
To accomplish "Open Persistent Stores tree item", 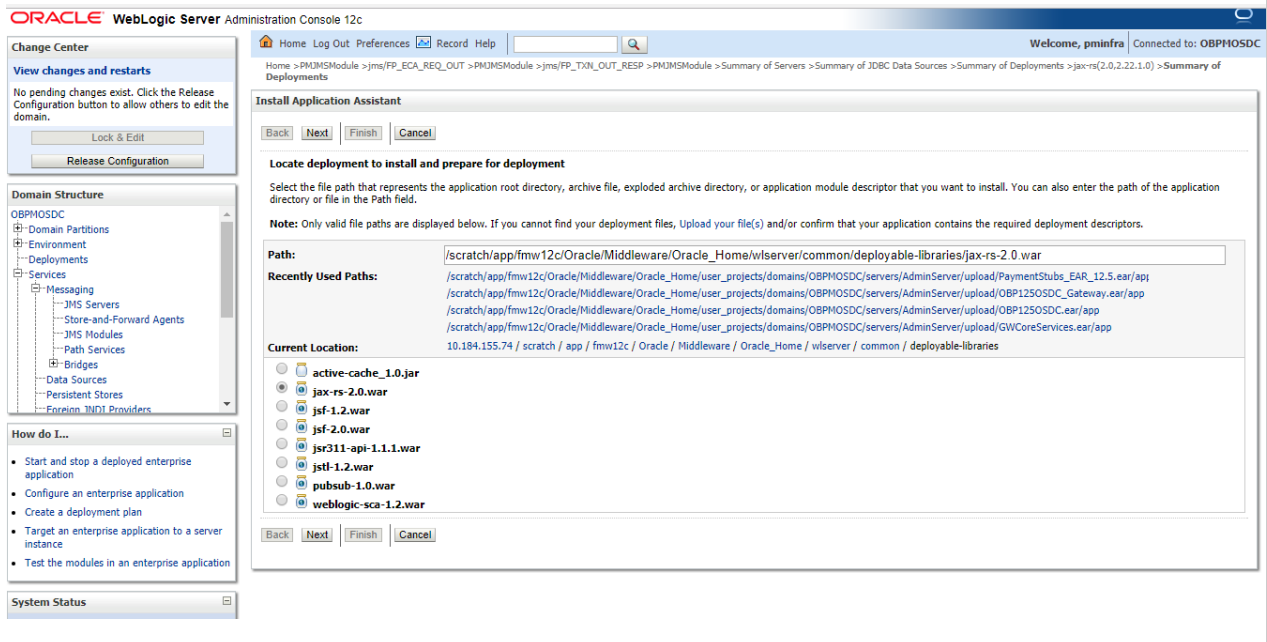I will (x=85, y=394).
